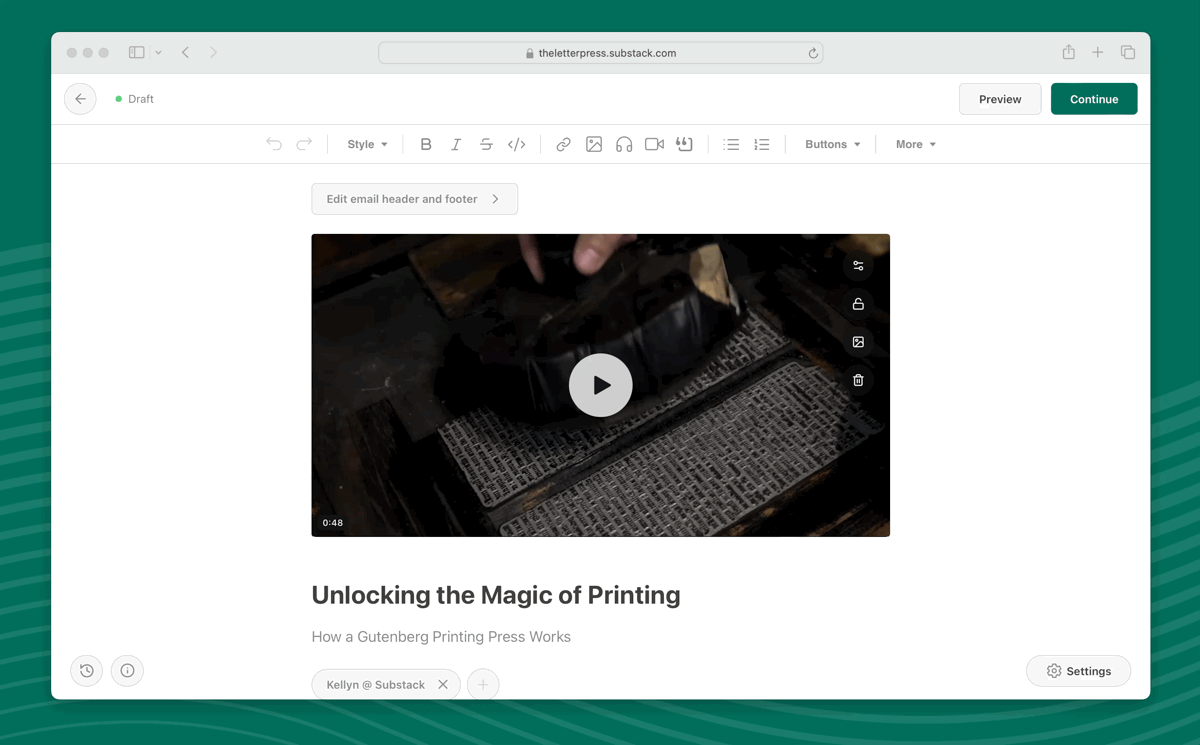The image size is (1200, 745).
Task: Expand the More dropdown
Action: pos(916,144)
